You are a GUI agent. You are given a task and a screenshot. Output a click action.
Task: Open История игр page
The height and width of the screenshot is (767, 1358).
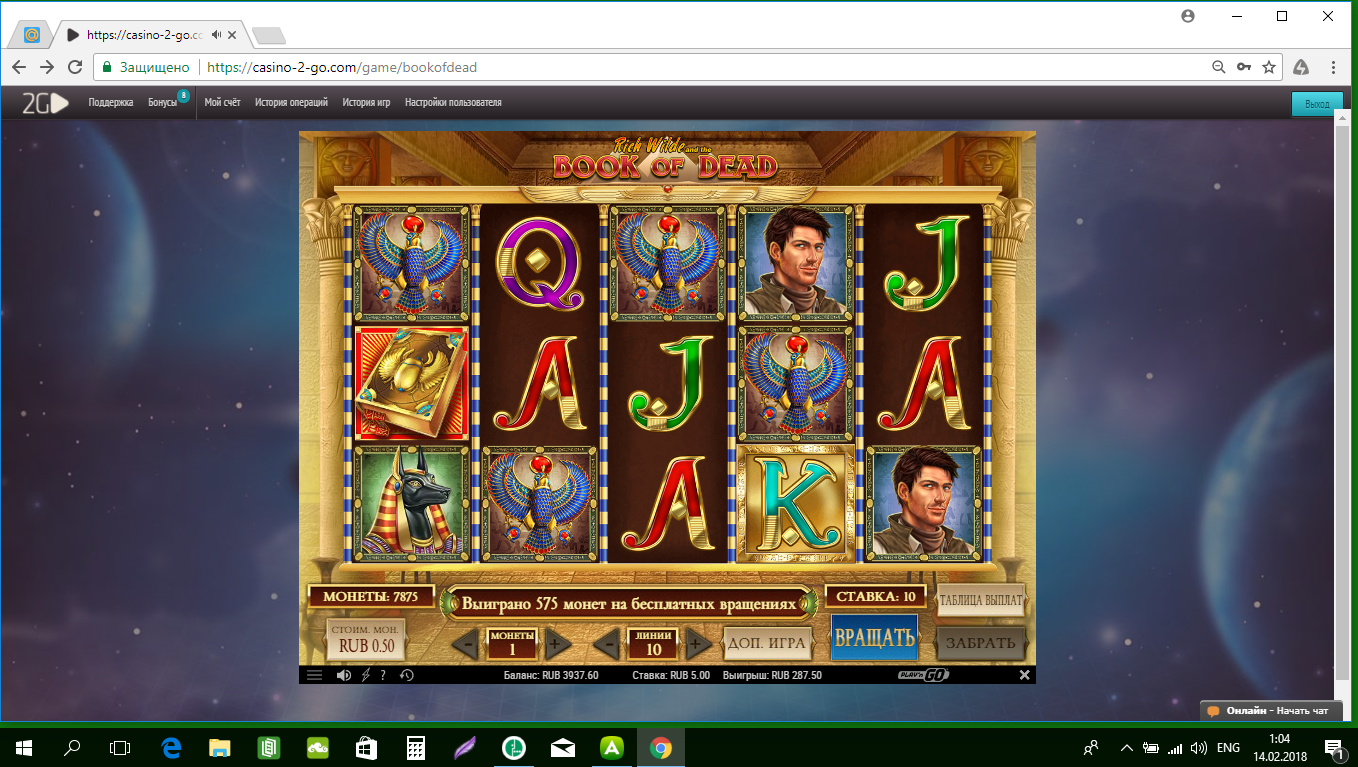366,103
